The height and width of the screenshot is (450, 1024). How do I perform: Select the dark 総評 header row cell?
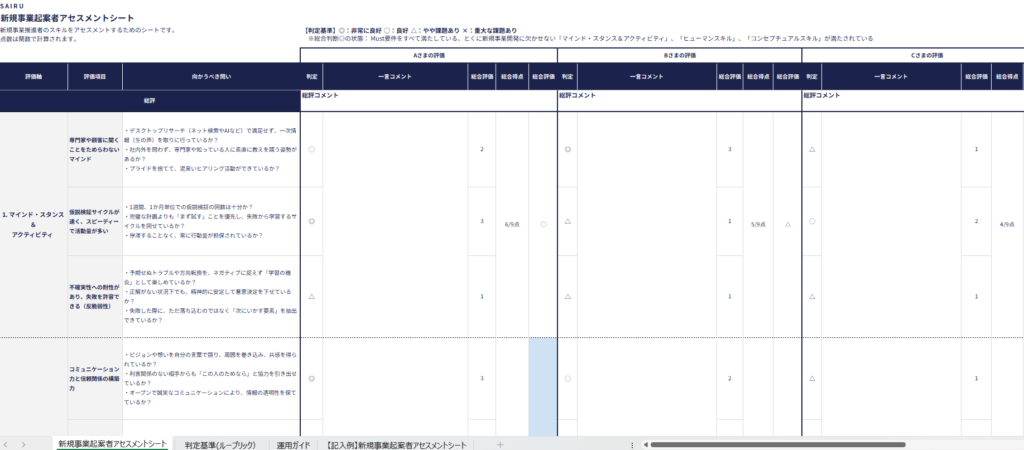coord(150,101)
